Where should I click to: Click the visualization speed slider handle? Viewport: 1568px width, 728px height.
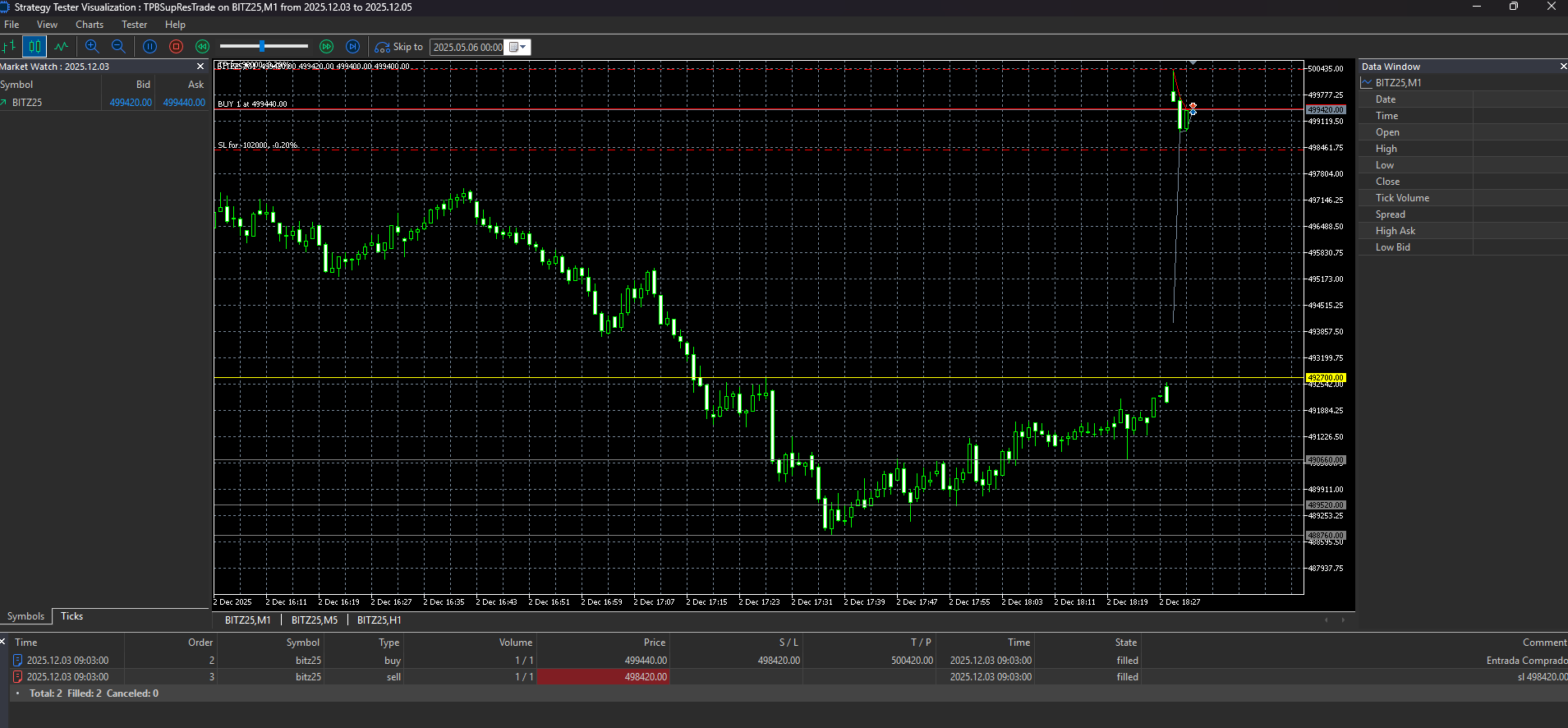pos(261,47)
